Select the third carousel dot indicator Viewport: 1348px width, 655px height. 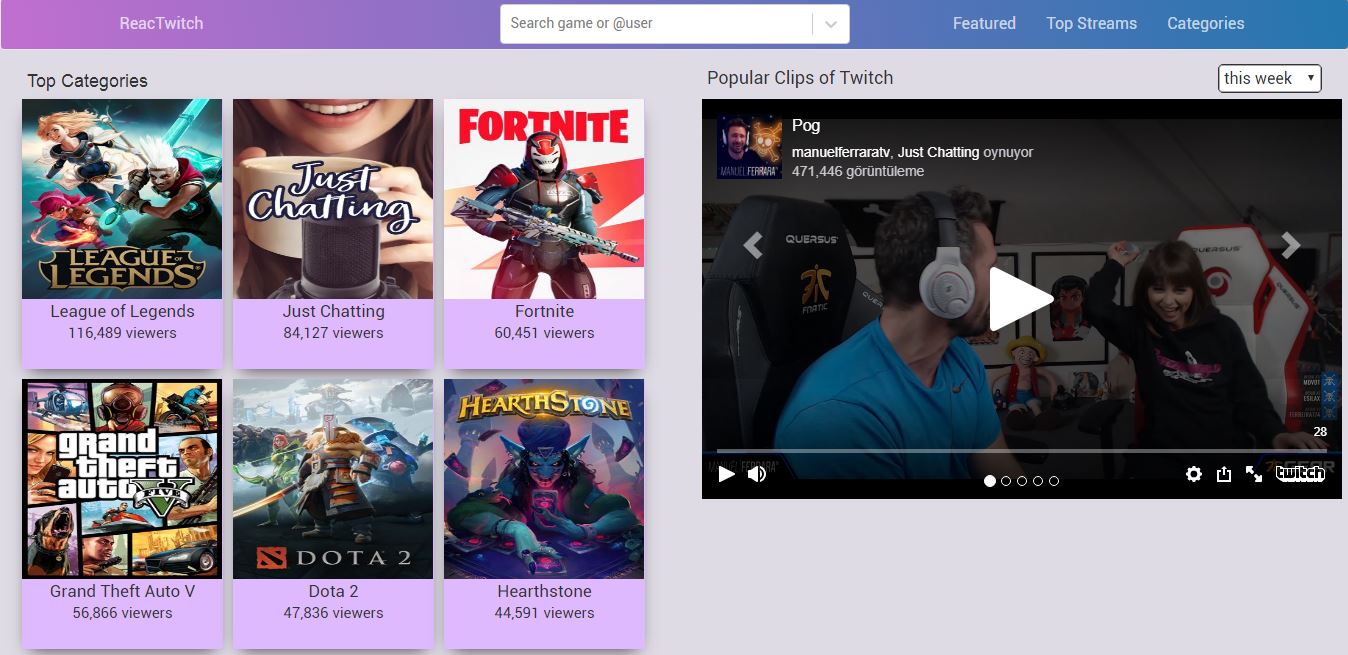1022,481
